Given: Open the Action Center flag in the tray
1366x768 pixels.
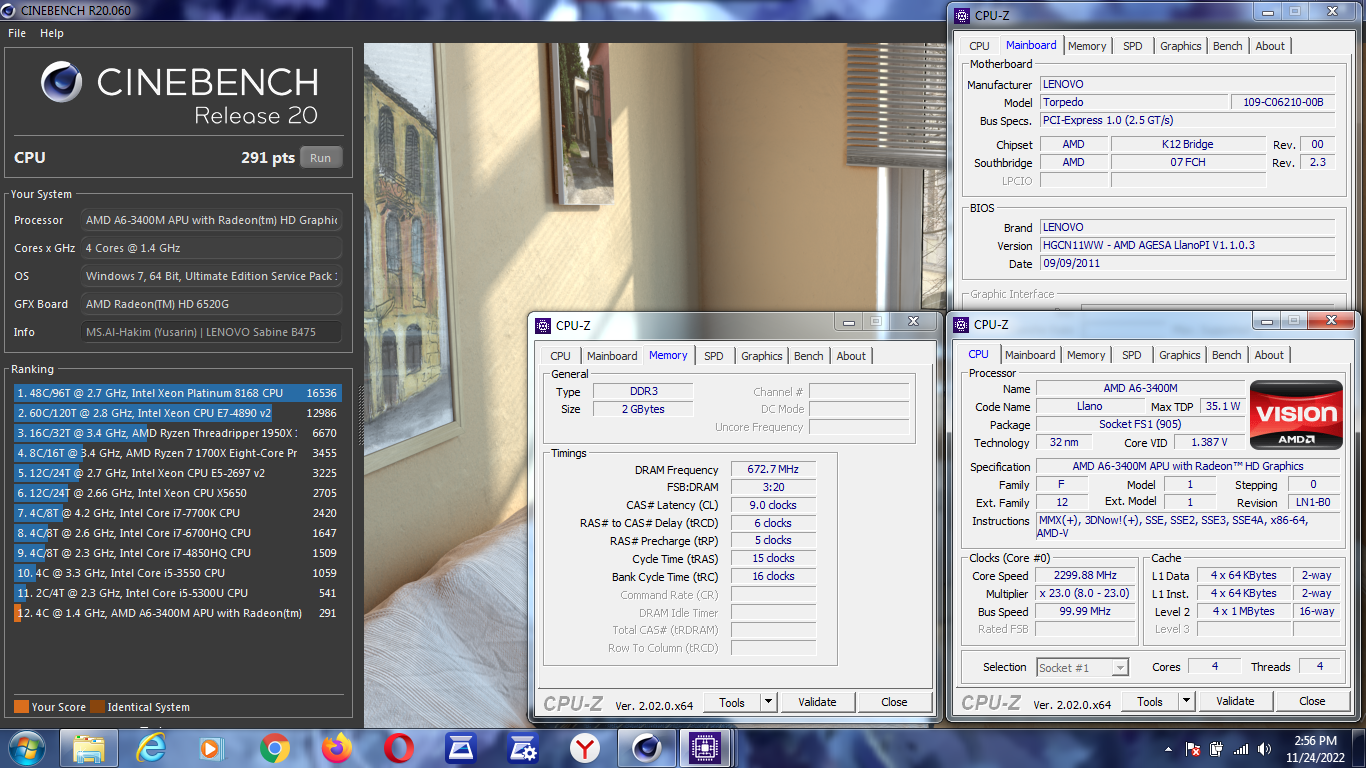Looking at the screenshot, I should tap(1192, 749).
